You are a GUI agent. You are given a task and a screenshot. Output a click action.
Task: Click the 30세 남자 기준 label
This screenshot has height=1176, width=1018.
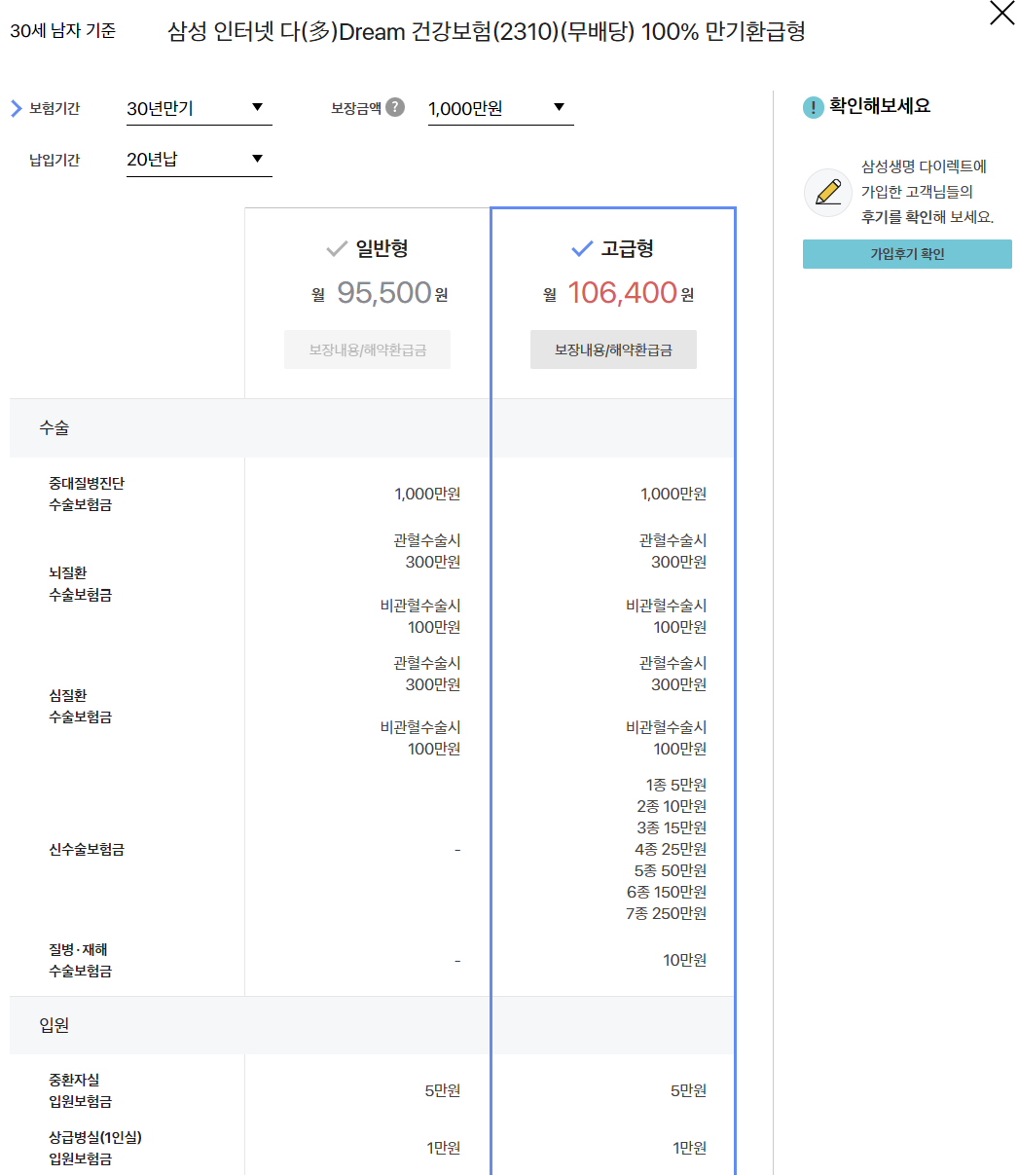coord(62,31)
